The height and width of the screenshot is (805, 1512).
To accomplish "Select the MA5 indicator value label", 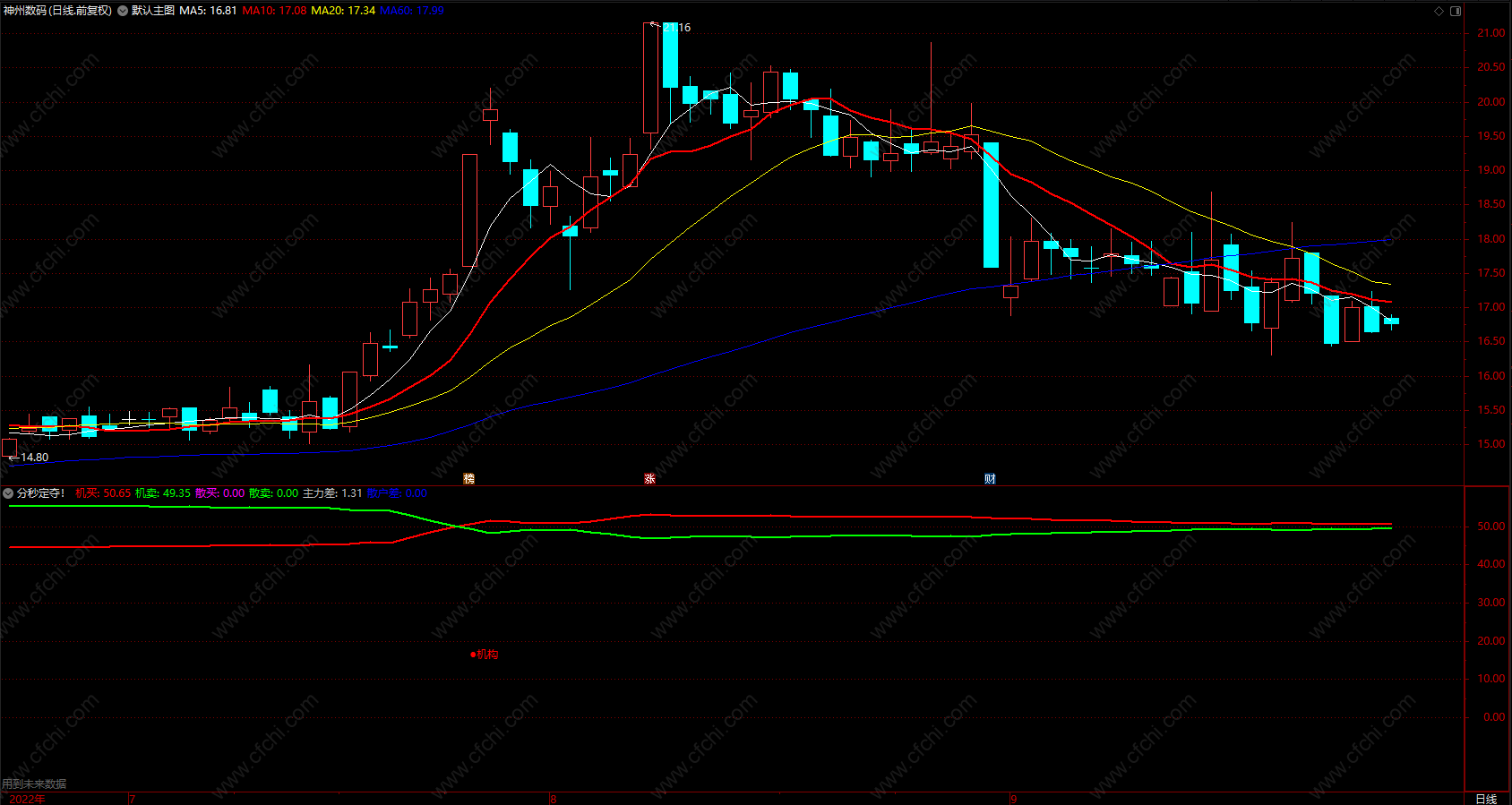I will (x=208, y=11).
